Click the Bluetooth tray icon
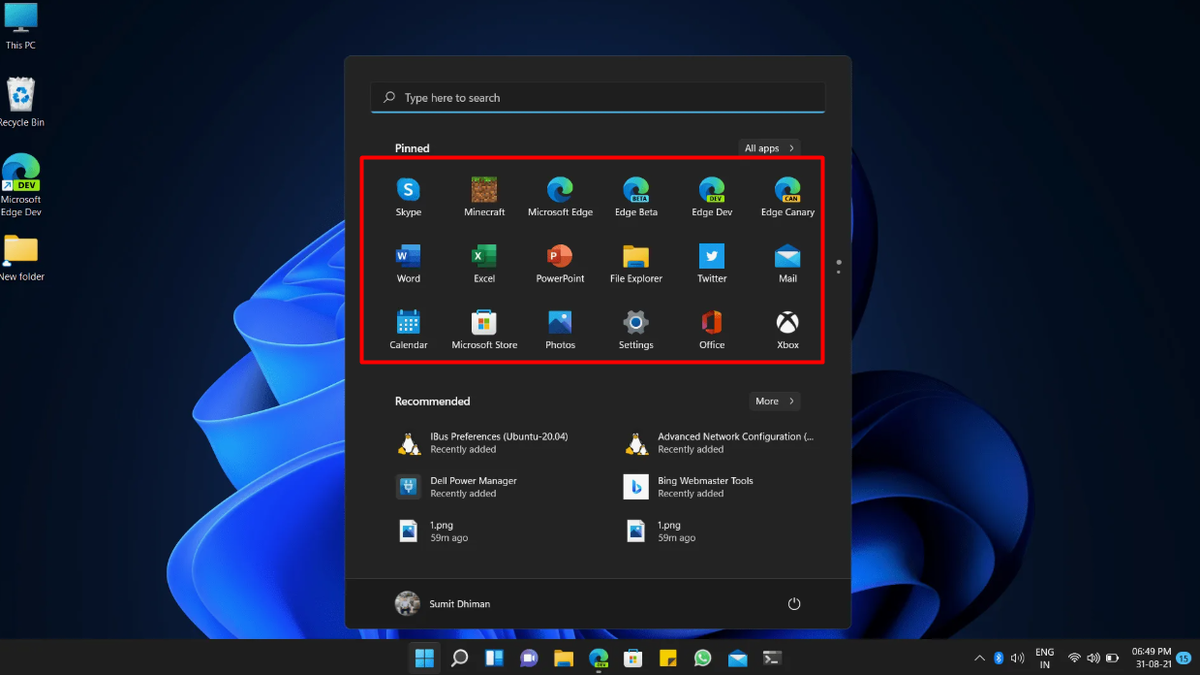Viewport: 1200px width, 675px height. pyautogui.click(x=998, y=658)
